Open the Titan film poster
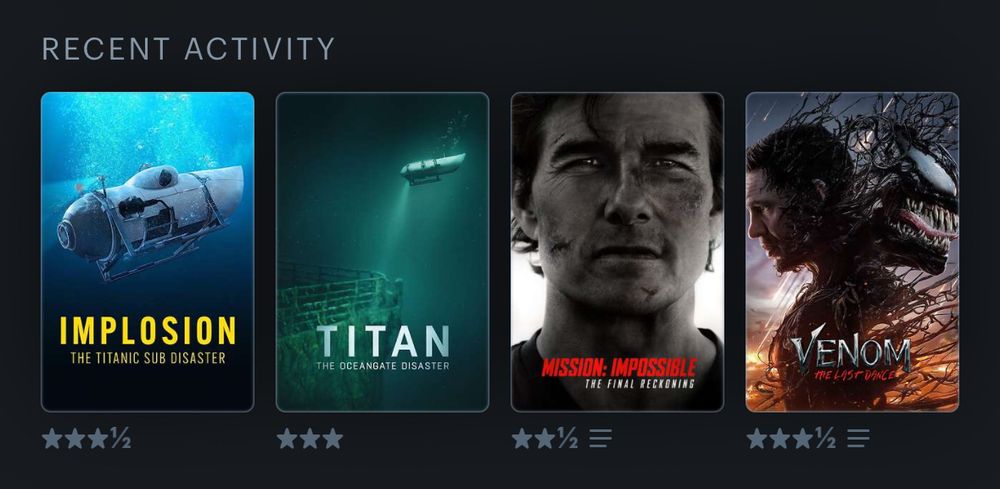Viewport: 1000px width, 489px height. [383, 252]
